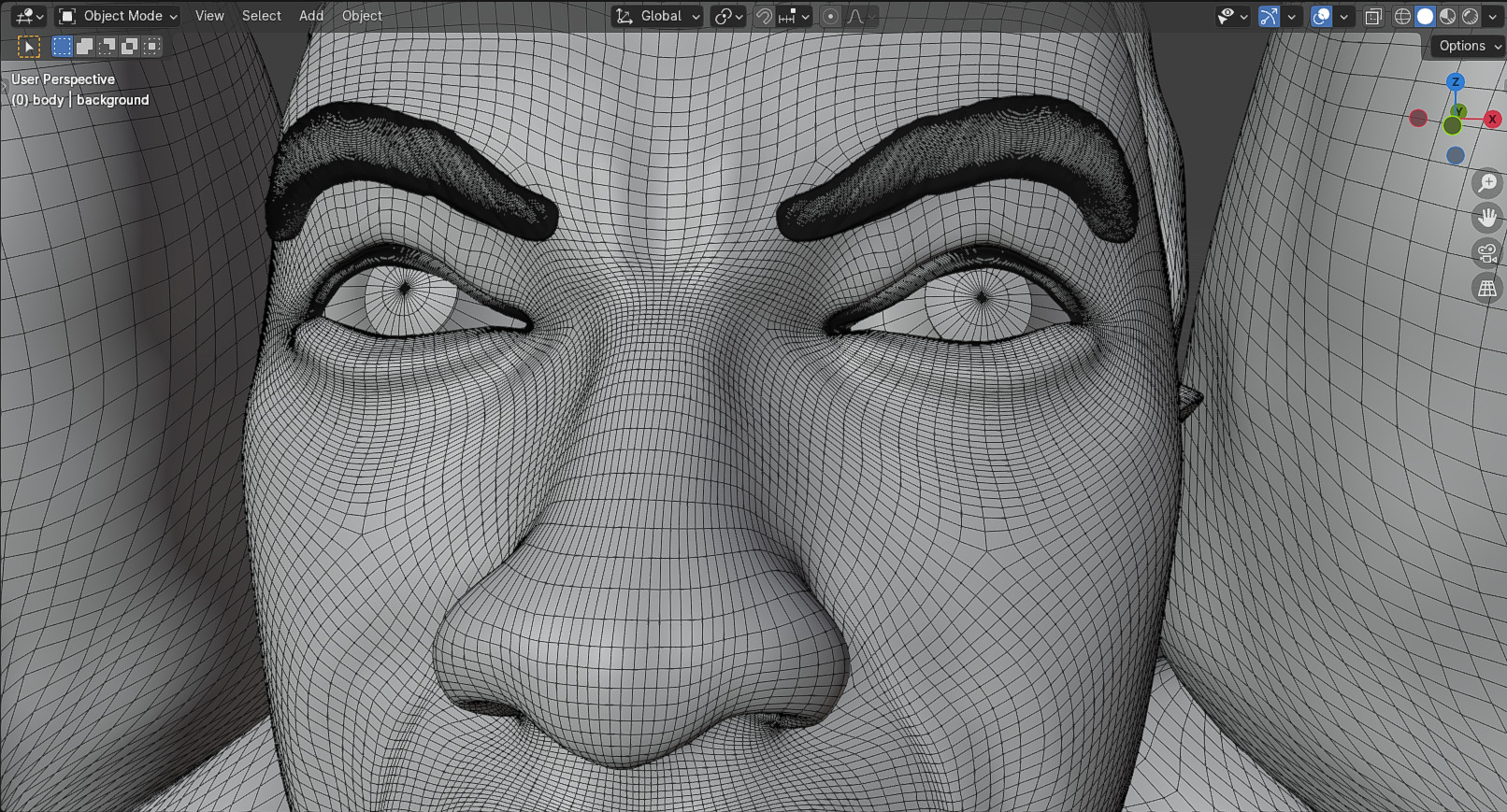1507x812 pixels.
Task: Open the overlays options dropdown arrow
Action: coord(1343,16)
